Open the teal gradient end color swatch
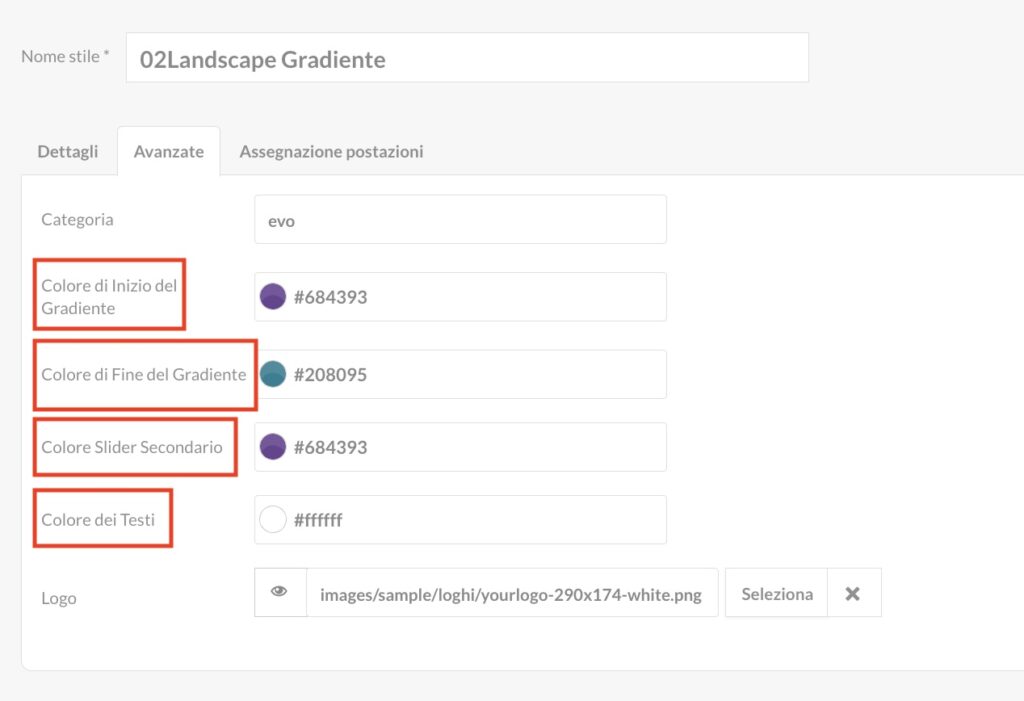Image resolution: width=1024 pixels, height=701 pixels. tap(273, 374)
